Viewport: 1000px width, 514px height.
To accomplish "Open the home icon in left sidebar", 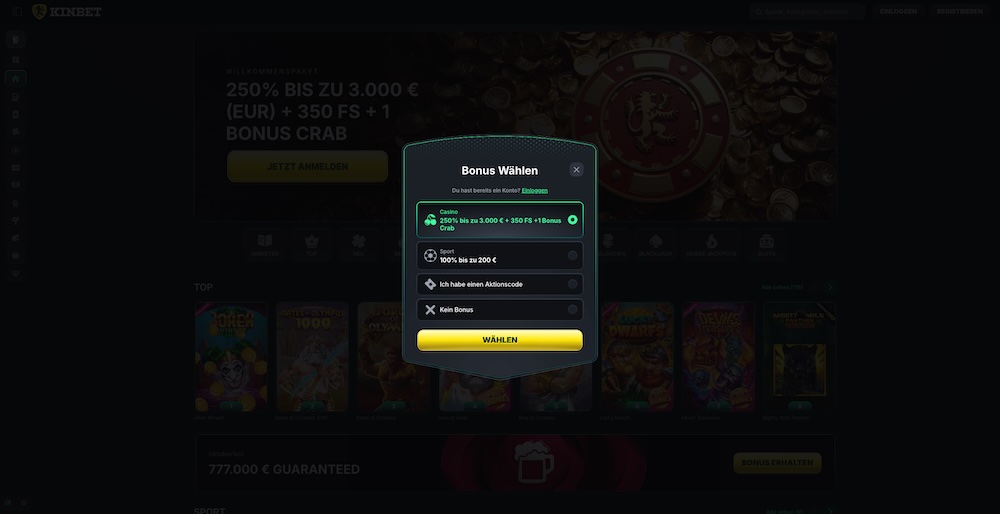I will [16, 78].
